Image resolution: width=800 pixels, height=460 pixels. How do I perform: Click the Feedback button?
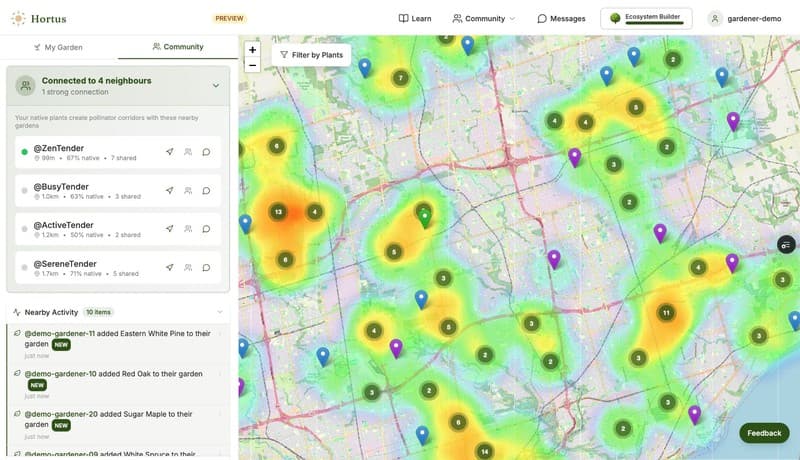pos(764,433)
